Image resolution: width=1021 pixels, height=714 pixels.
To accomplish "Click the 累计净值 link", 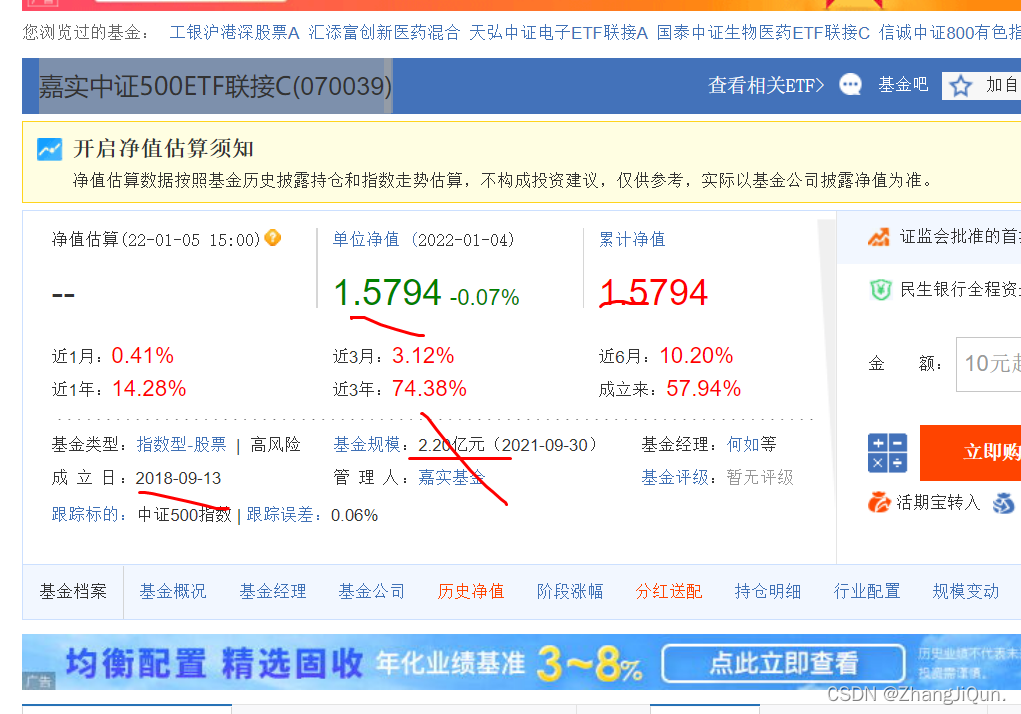I will pyautogui.click(x=632, y=240).
